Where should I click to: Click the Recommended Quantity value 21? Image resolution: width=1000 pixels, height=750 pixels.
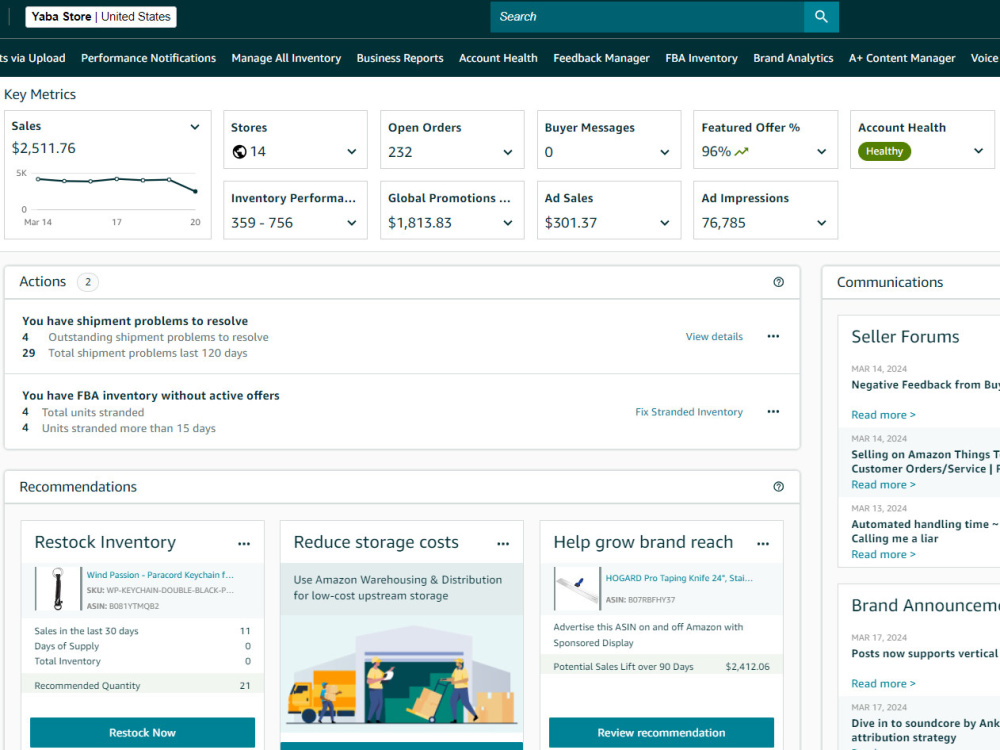tap(245, 686)
